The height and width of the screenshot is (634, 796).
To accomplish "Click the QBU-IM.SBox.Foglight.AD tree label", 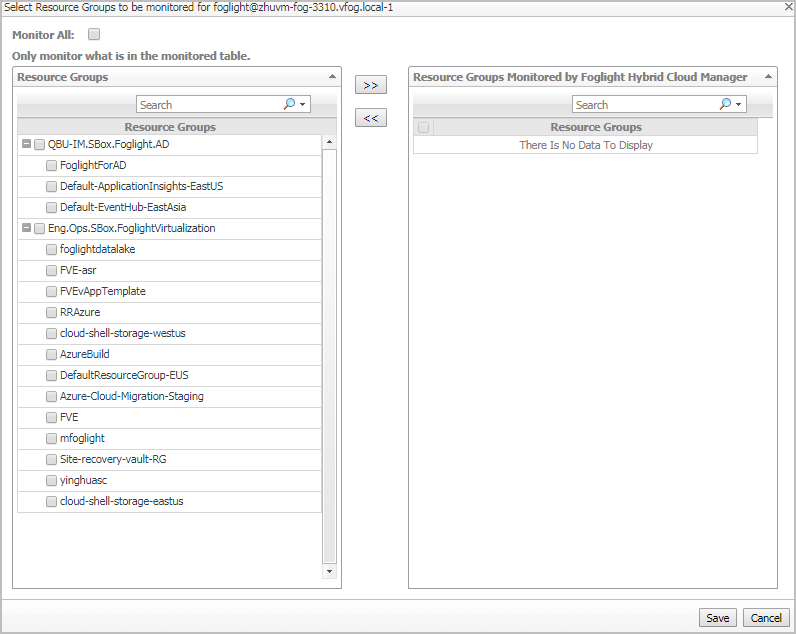I will pos(109,145).
